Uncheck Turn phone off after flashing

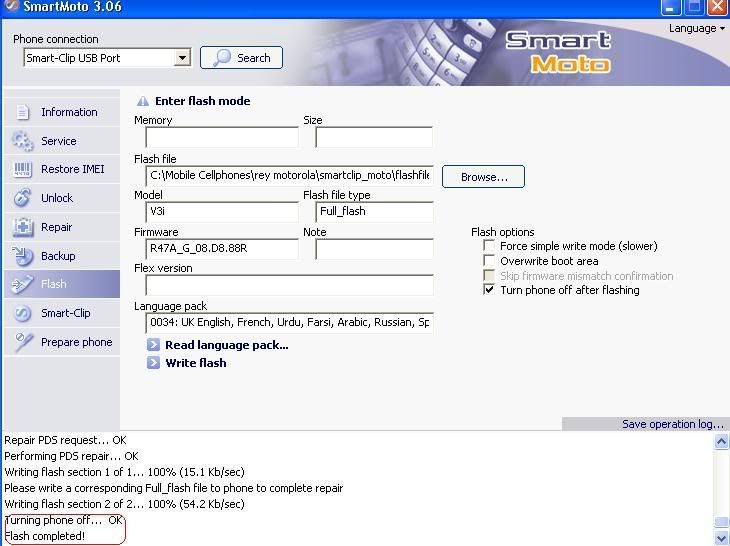pyautogui.click(x=489, y=290)
